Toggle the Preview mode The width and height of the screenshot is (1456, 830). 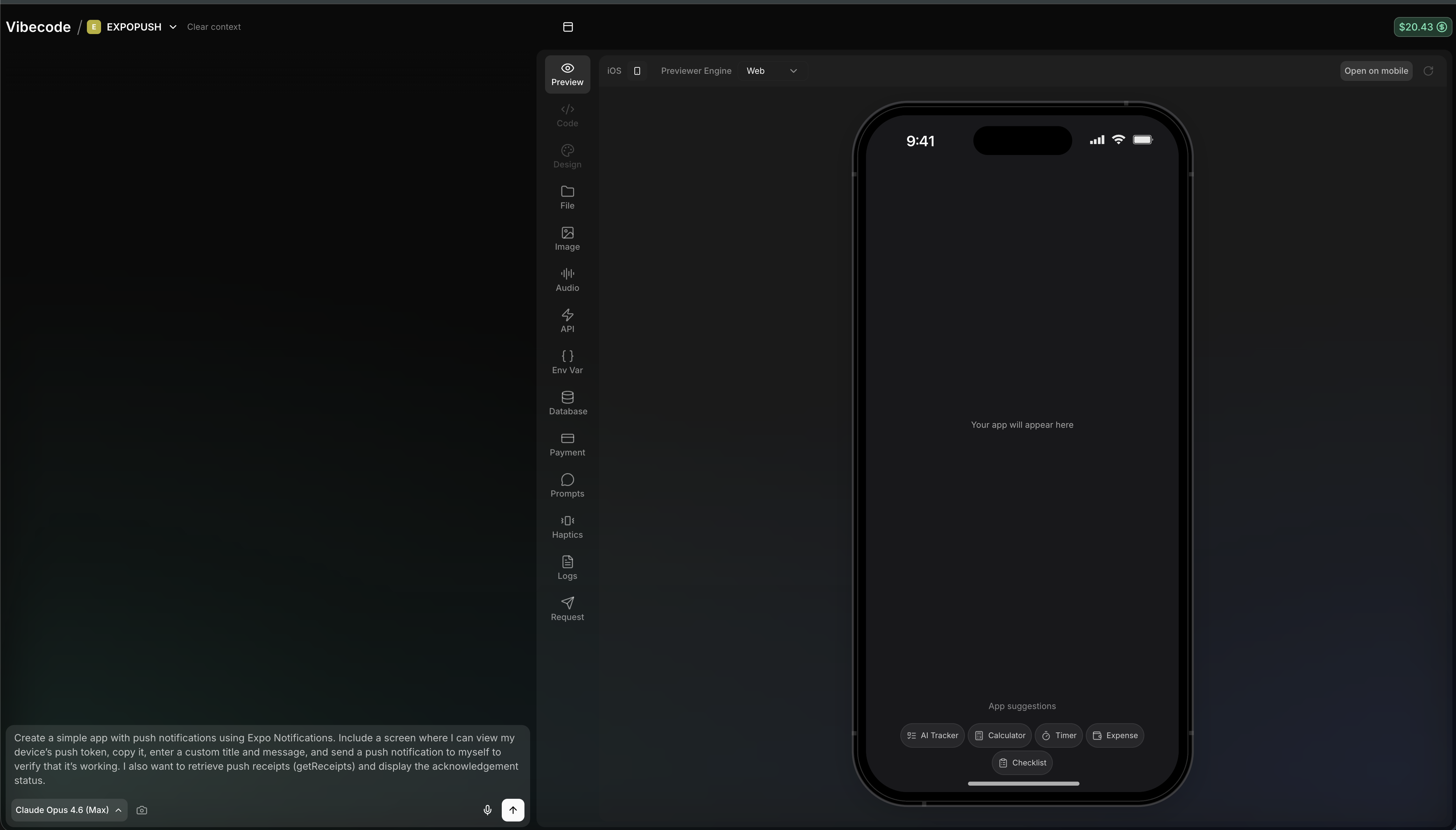tap(566, 74)
